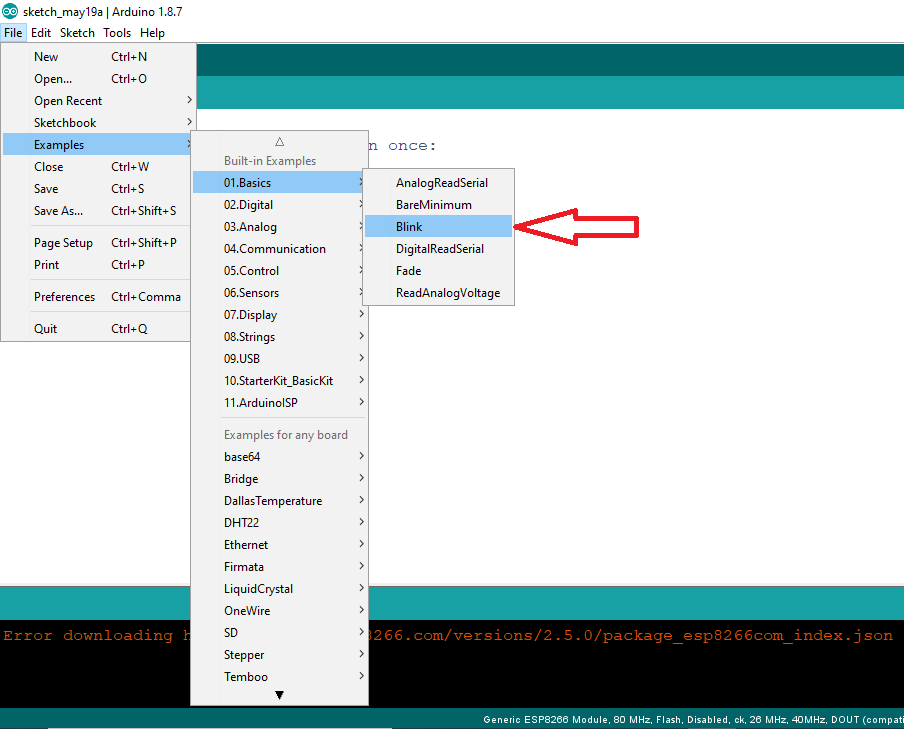904x730 pixels.
Task: Select the Fade example
Action: (409, 271)
